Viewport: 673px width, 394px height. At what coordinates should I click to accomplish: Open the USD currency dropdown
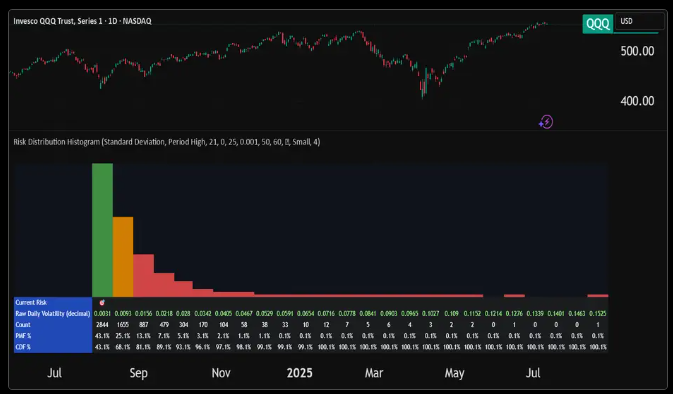(x=640, y=21)
